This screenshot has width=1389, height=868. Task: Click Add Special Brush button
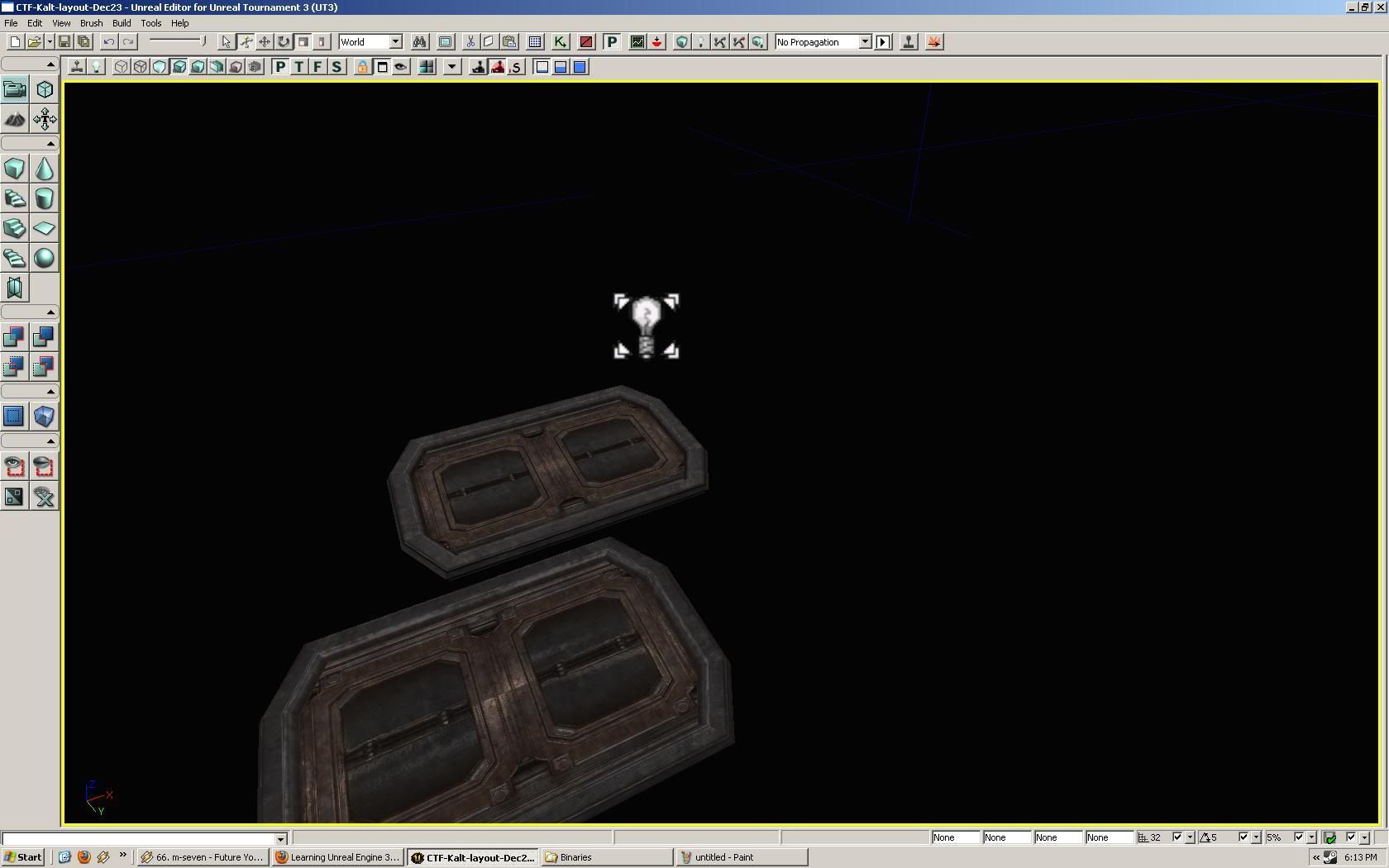tap(15, 417)
